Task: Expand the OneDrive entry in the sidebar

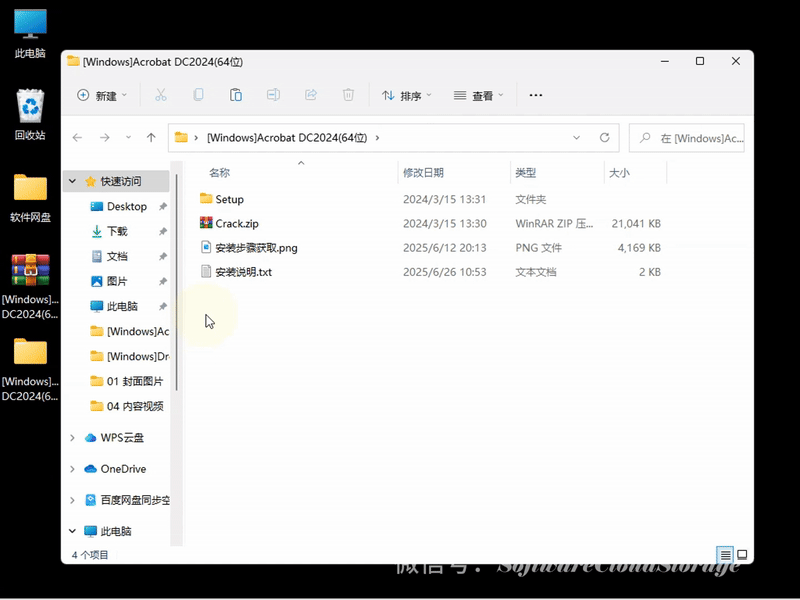Action: click(x=70, y=469)
